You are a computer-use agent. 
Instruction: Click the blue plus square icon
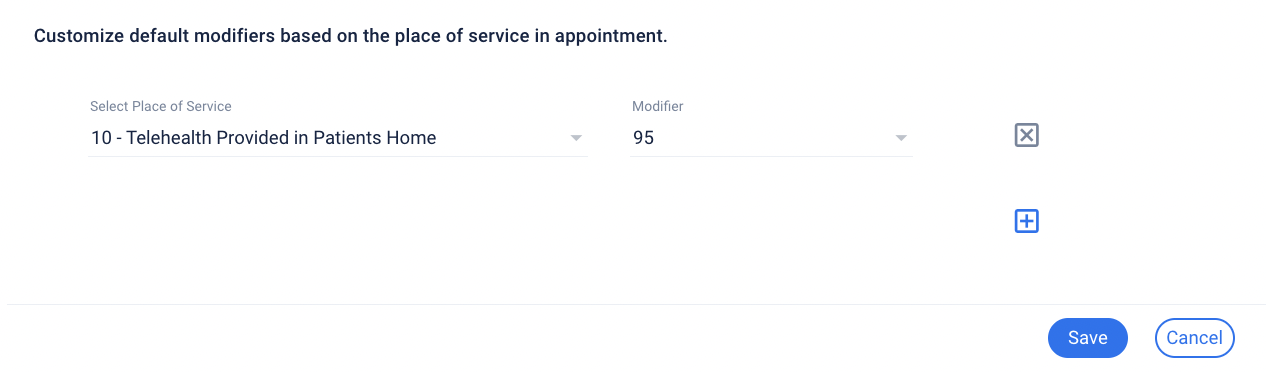(x=1027, y=221)
